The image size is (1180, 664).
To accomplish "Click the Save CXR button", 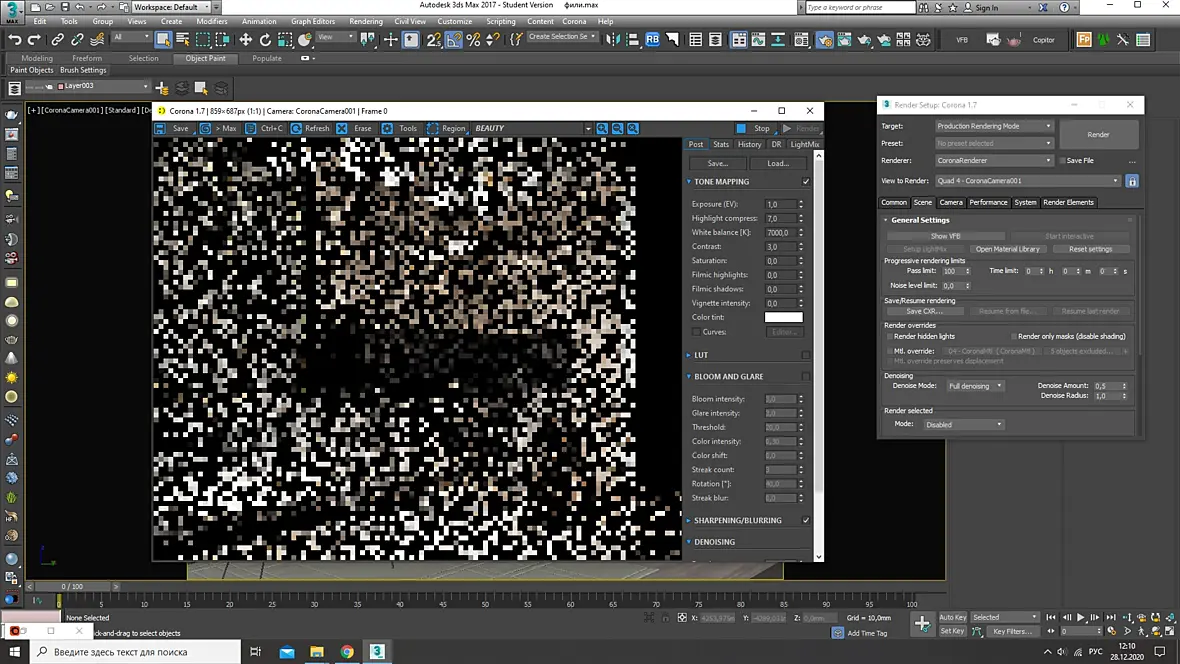I will (x=924, y=311).
